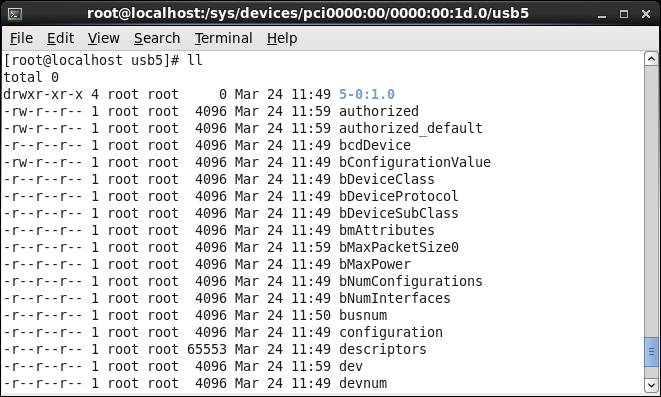
Task: Open the Edit menu
Action: [x=60, y=38]
